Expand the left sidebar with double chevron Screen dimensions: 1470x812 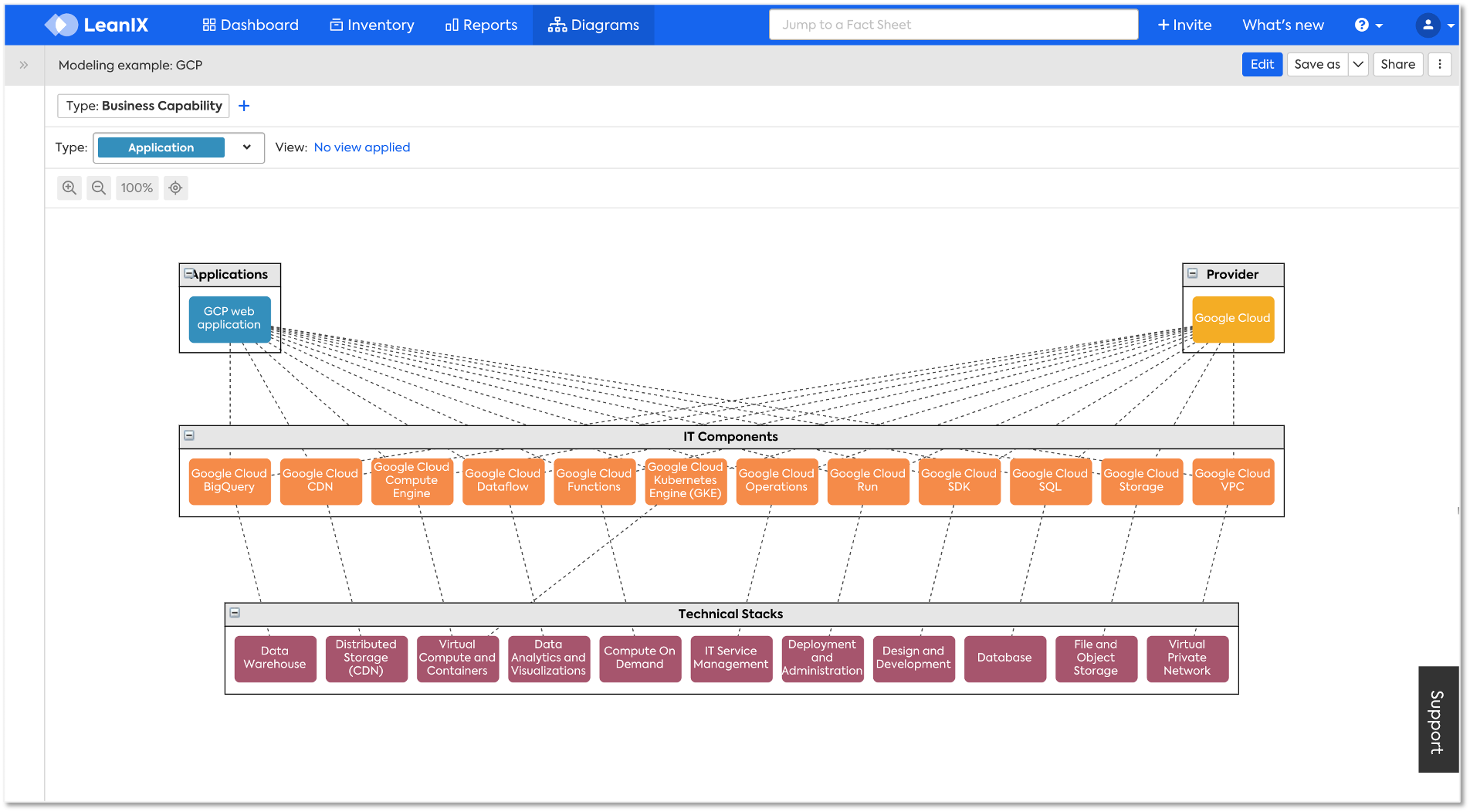24,65
